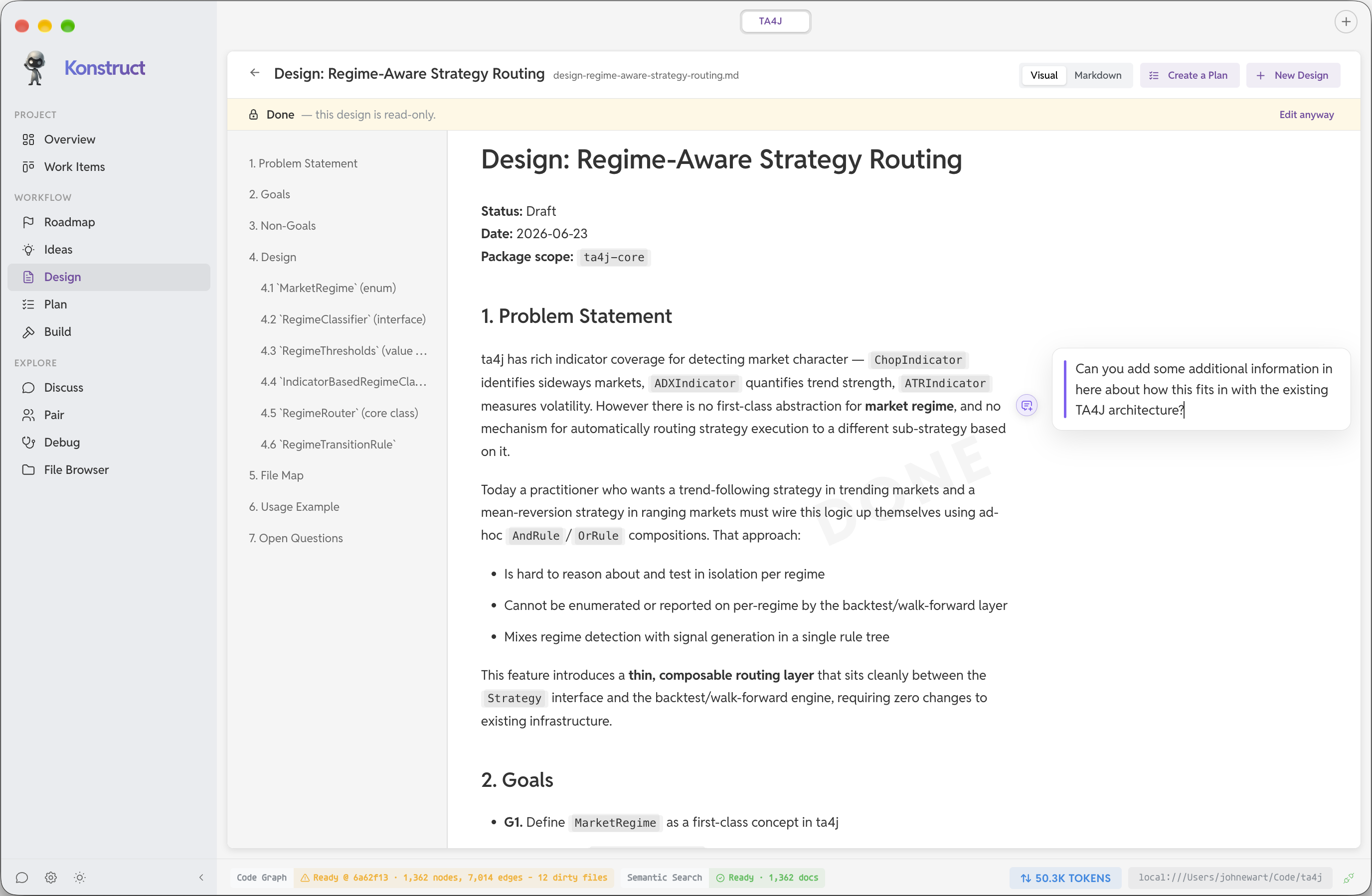Image resolution: width=1372 pixels, height=896 pixels.
Task: Go to 4.2 RegimeClassifier interface section
Action: point(343,319)
